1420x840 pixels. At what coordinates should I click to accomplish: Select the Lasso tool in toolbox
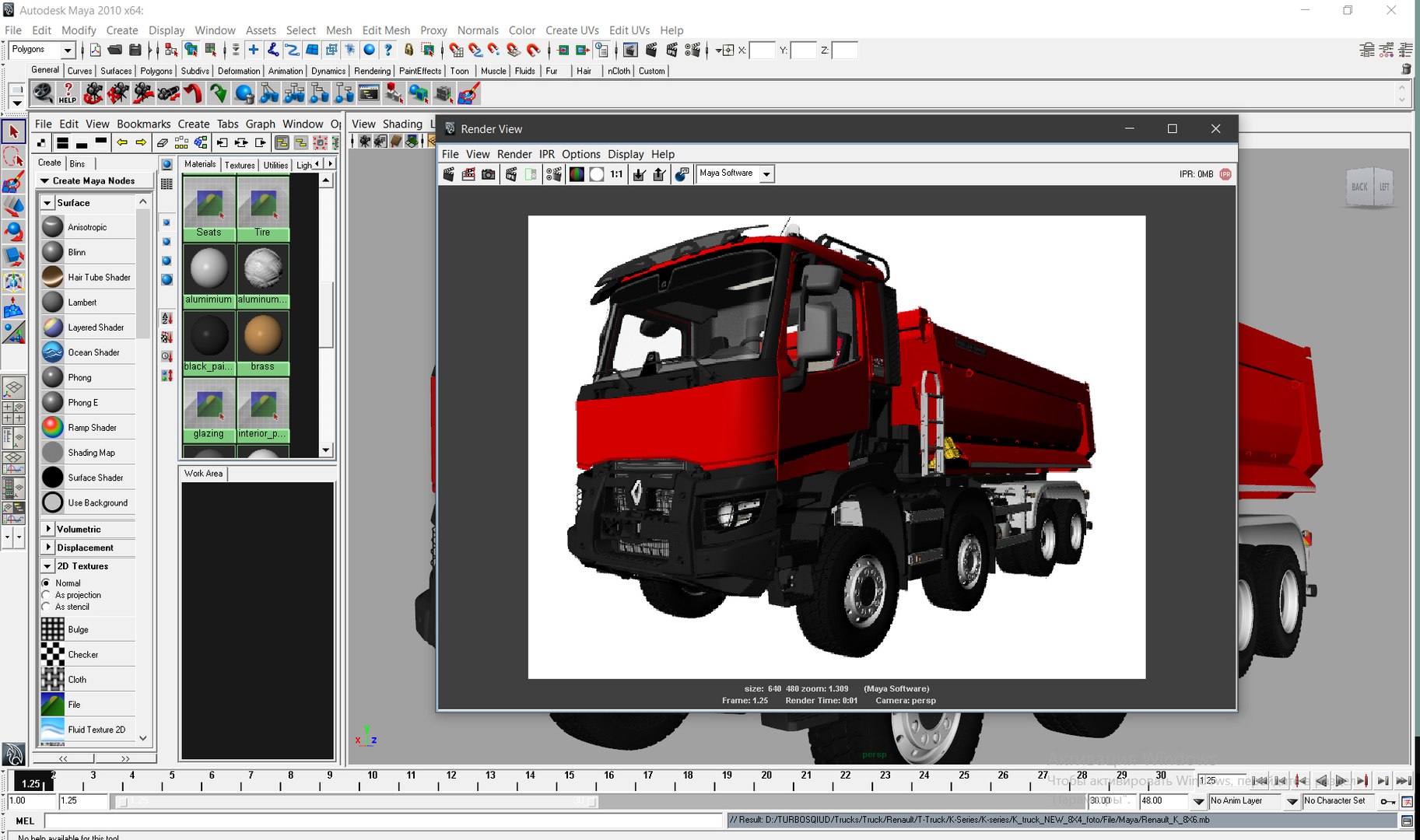13,157
